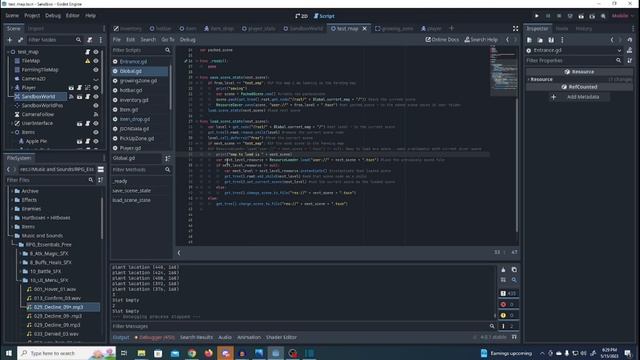640x360 pixels.
Task: Toggle distraction-free mode icon
Action: 516,29
